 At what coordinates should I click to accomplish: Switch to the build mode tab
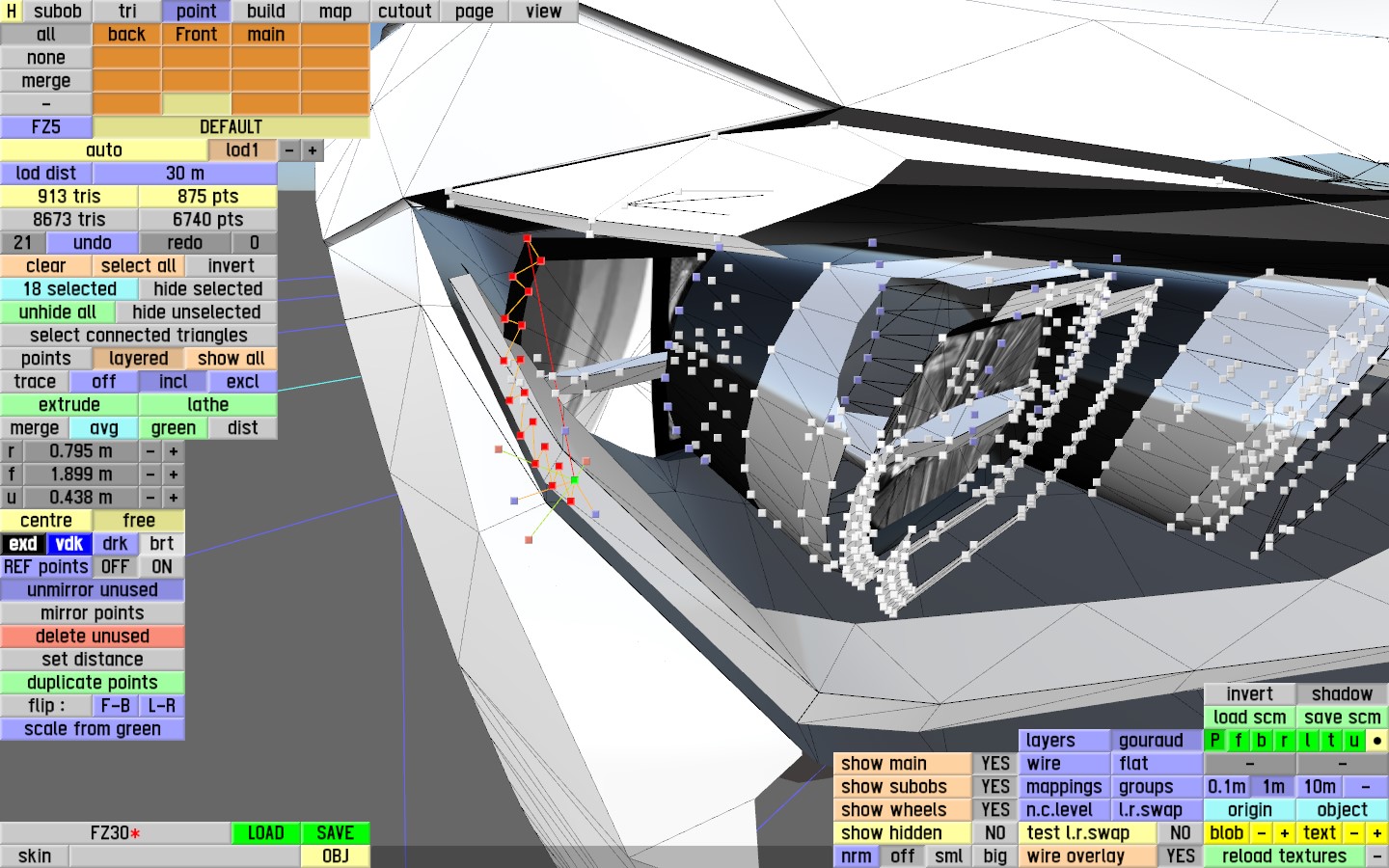click(x=266, y=12)
